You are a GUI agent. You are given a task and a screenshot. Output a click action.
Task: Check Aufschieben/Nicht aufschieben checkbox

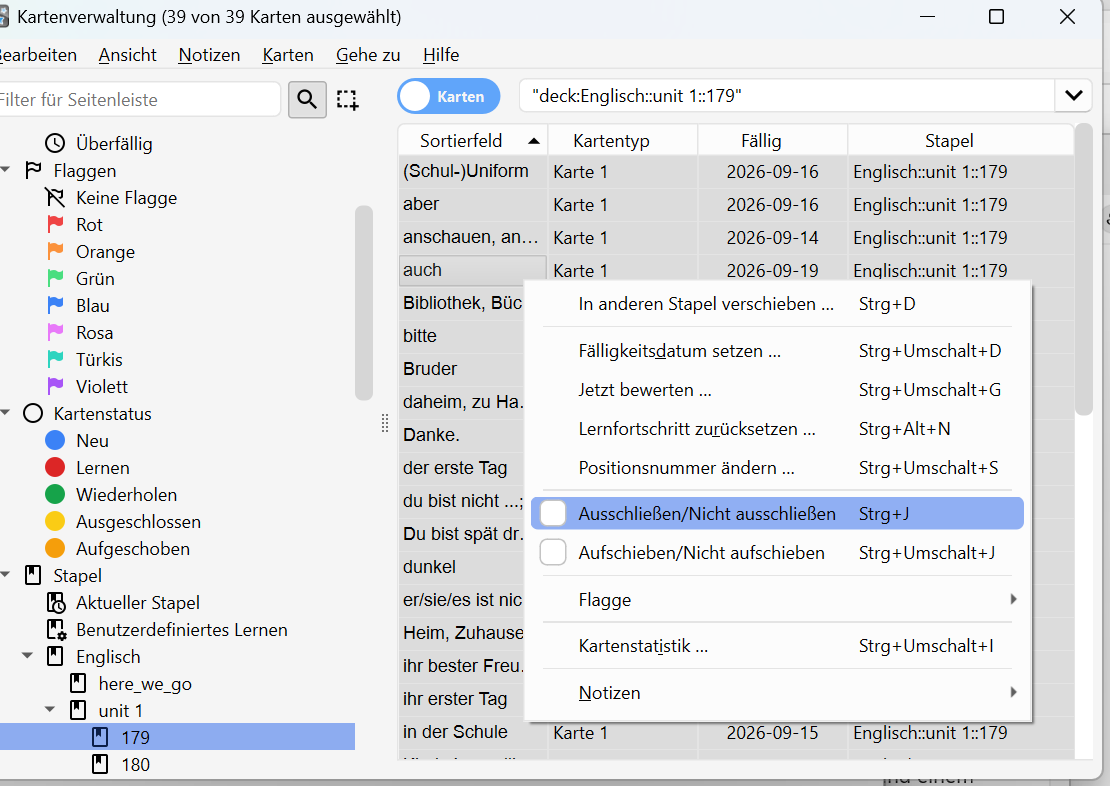(553, 552)
